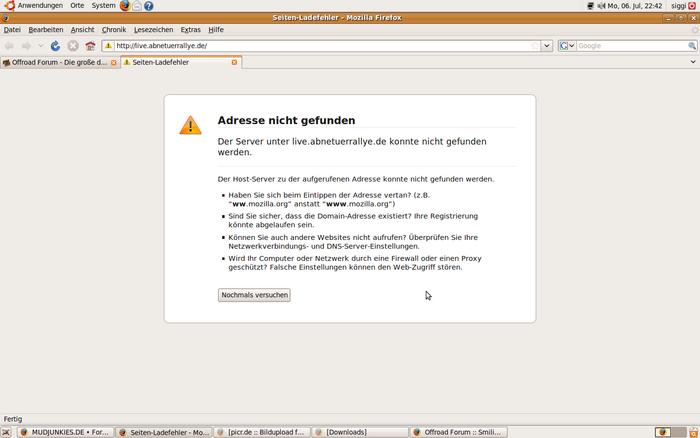Image resolution: width=700 pixels, height=438 pixels.
Task: Click the forward arrow navigation icon
Action: [26, 46]
